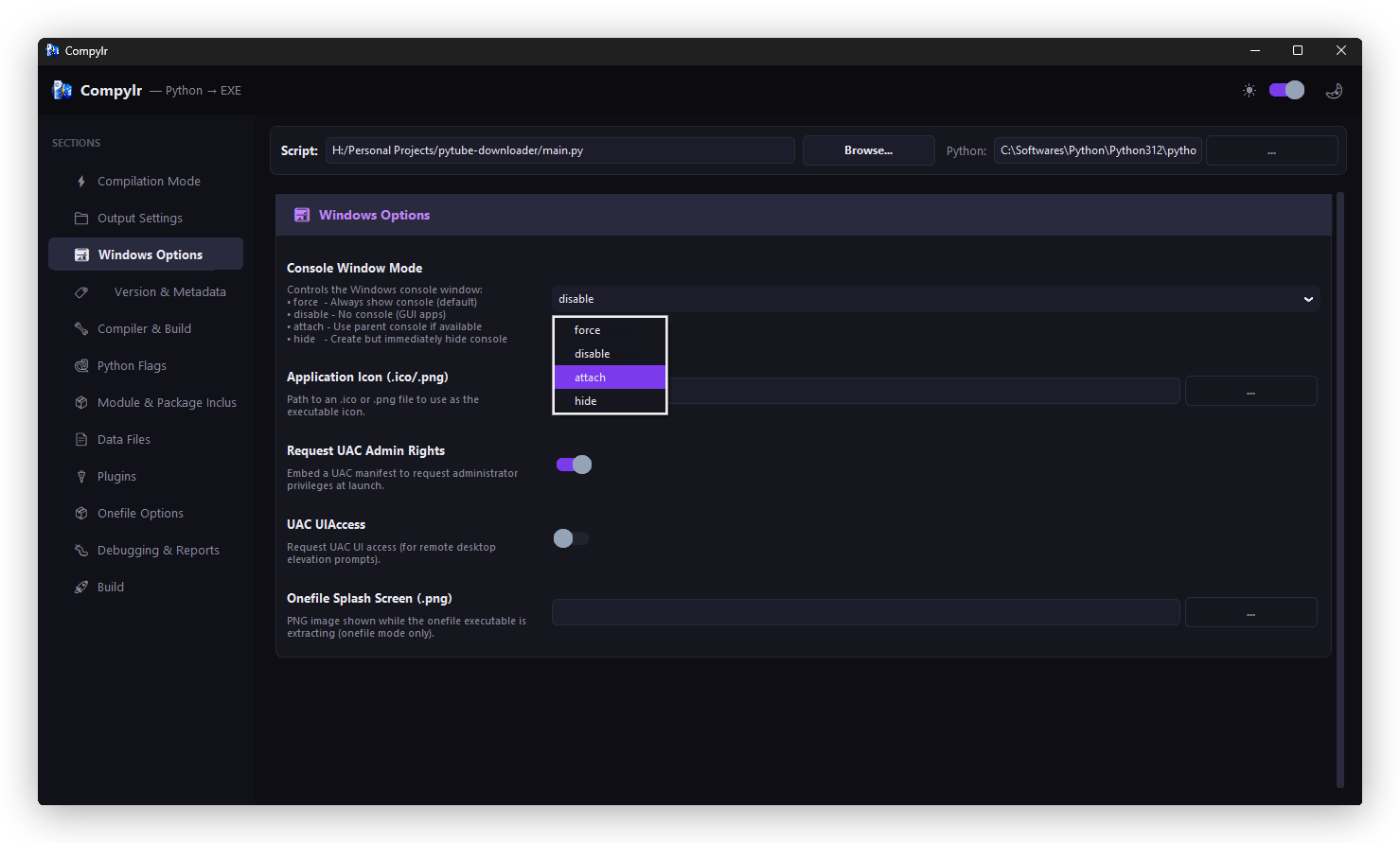Image resolution: width=1400 pixels, height=843 pixels.
Task: Click the 'Request UAC Admin Rights' label
Action: click(365, 451)
